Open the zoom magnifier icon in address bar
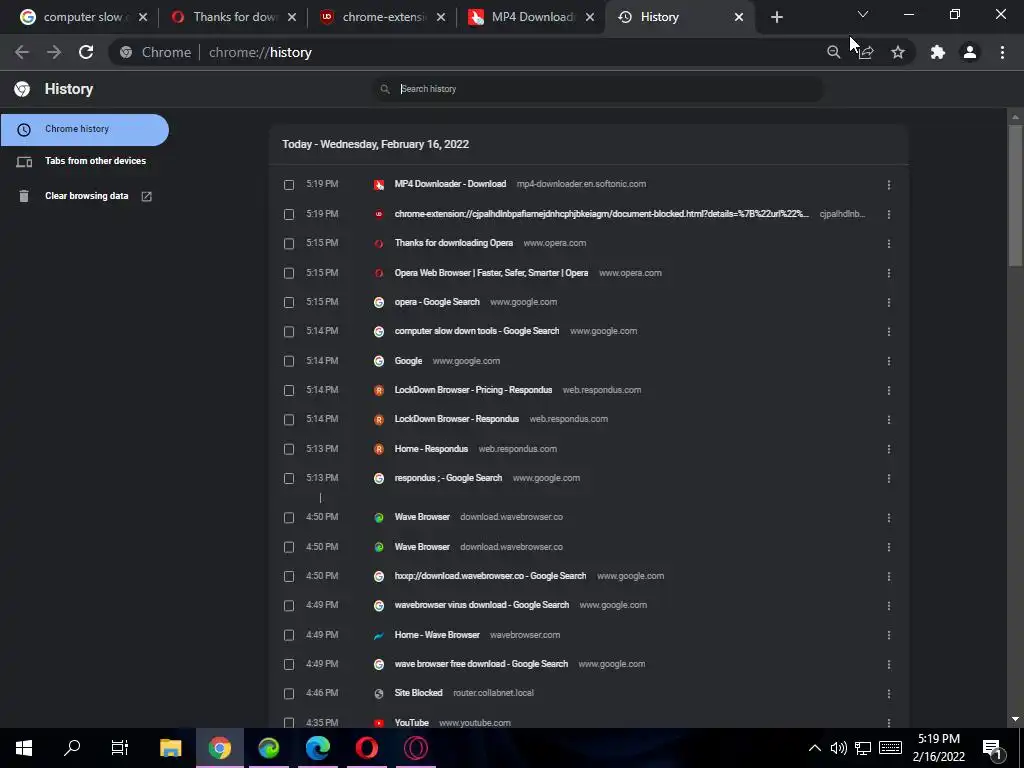1024x768 pixels. 833,52
